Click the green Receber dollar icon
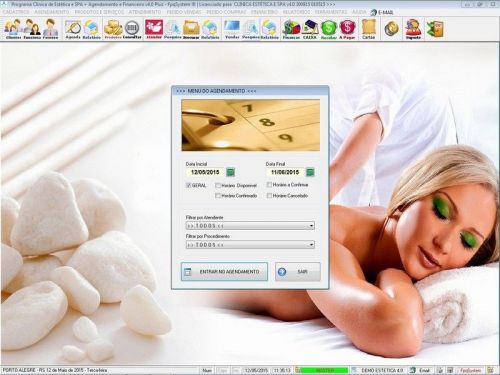This screenshot has width=500, height=375. 329,29
